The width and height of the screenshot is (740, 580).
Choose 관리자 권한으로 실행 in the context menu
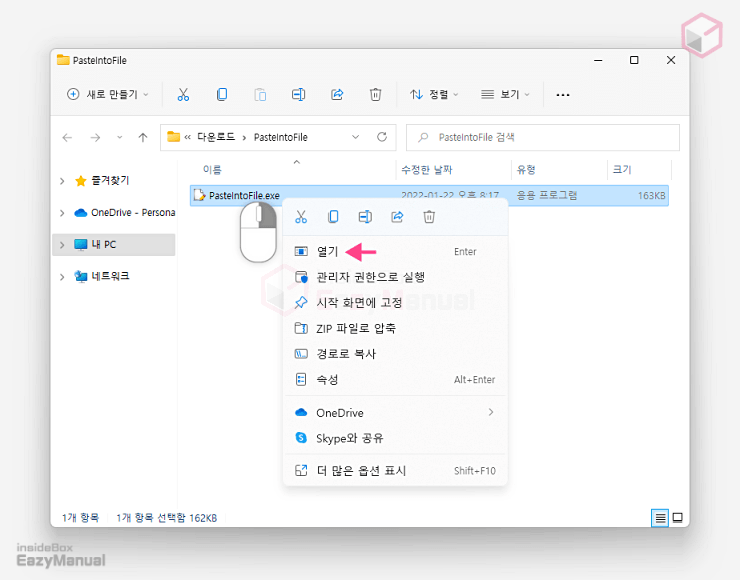point(395,277)
